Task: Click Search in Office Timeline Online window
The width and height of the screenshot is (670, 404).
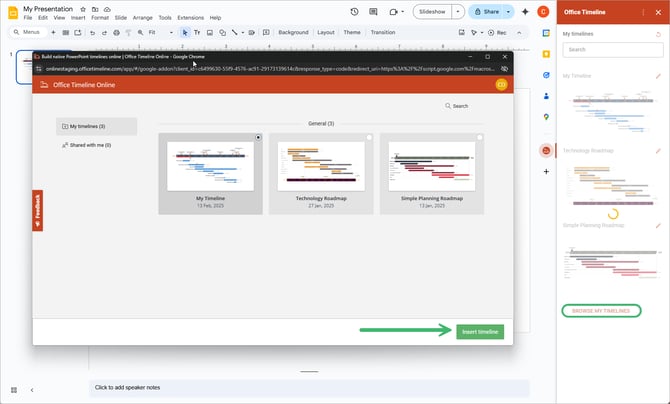Action: coord(456,106)
